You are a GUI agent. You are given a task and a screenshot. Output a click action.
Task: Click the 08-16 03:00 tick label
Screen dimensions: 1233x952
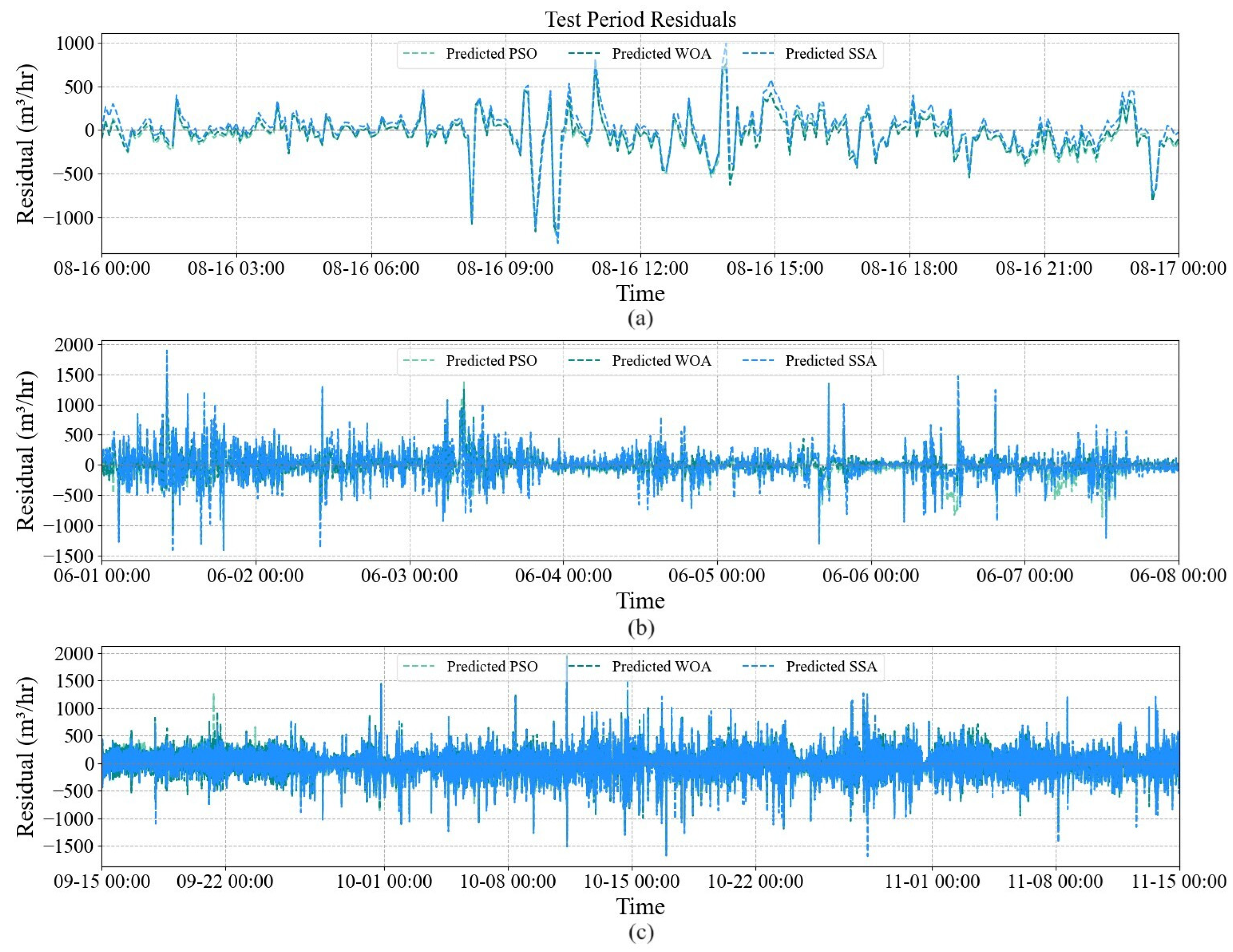[x=236, y=269]
